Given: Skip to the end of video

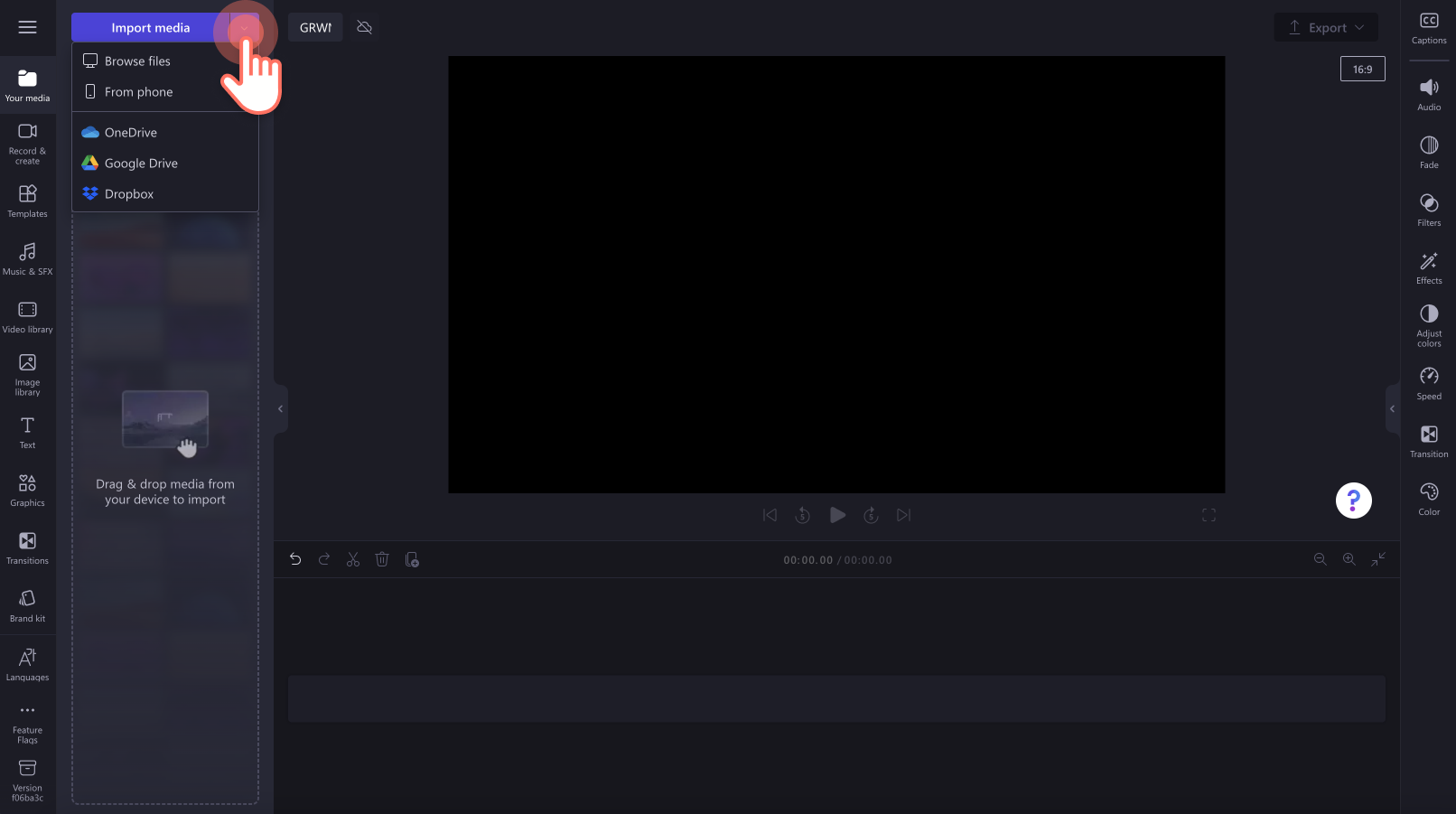Looking at the screenshot, I should pyautogui.click(x=903, y=515).
